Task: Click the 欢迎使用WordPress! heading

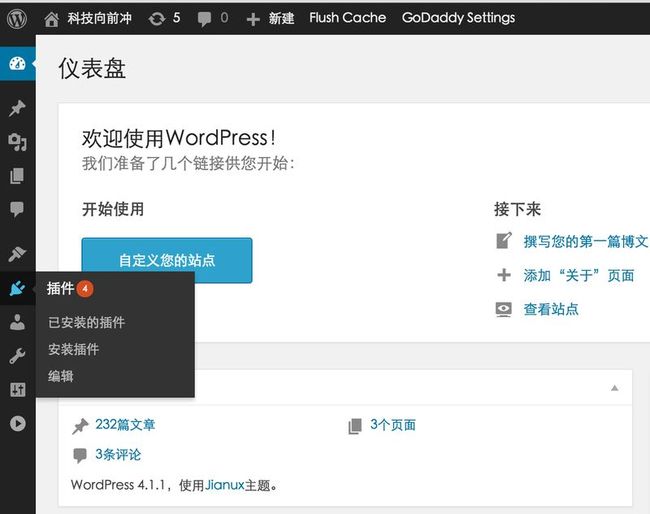Action: click(x=179, y=138)
